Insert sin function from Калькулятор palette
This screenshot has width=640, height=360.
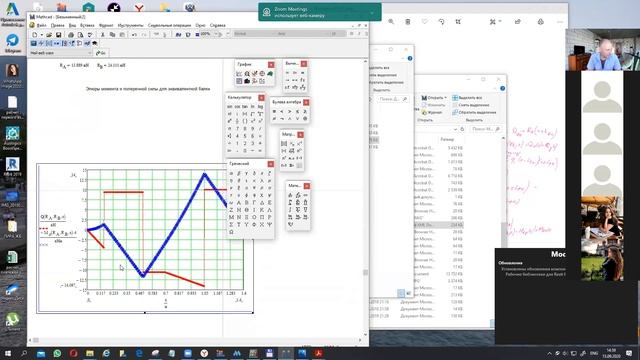(230, 107)
